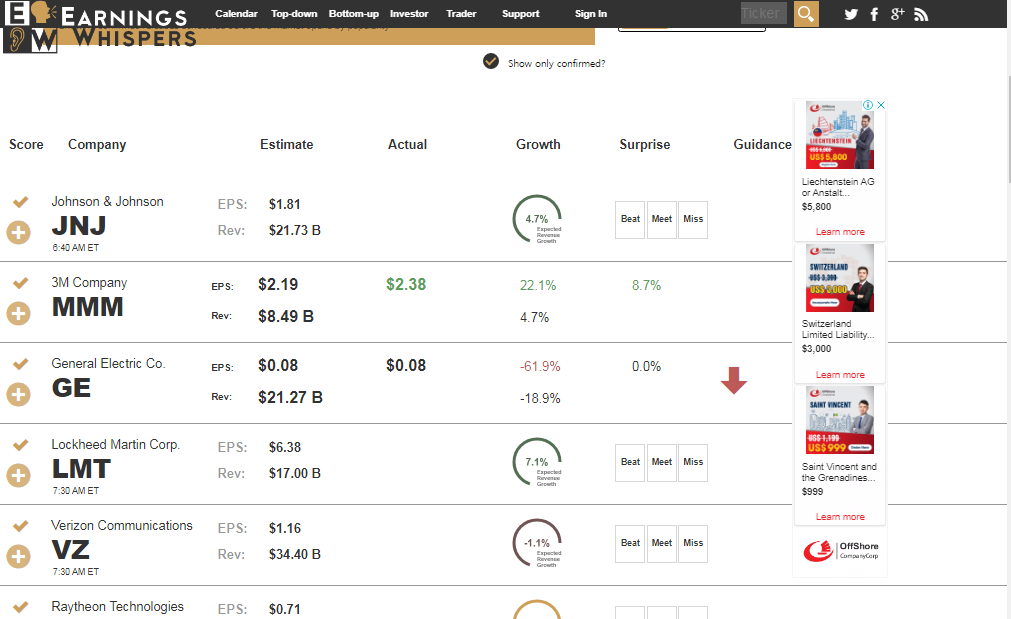Open the Bottom-up menu
This screenshot has width=1011, height=619.
pyautogui.click(x=353, y=14)
